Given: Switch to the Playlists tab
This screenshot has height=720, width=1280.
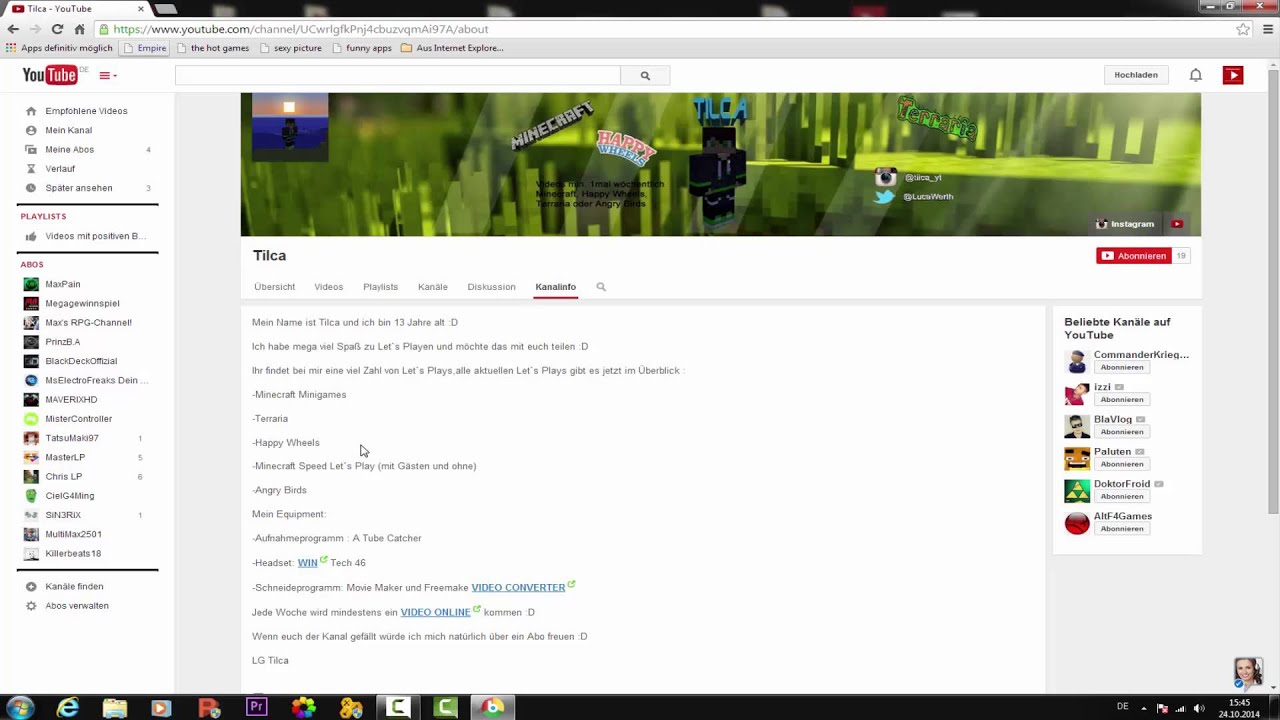Looking at the screenshot, I should (380, 287).
